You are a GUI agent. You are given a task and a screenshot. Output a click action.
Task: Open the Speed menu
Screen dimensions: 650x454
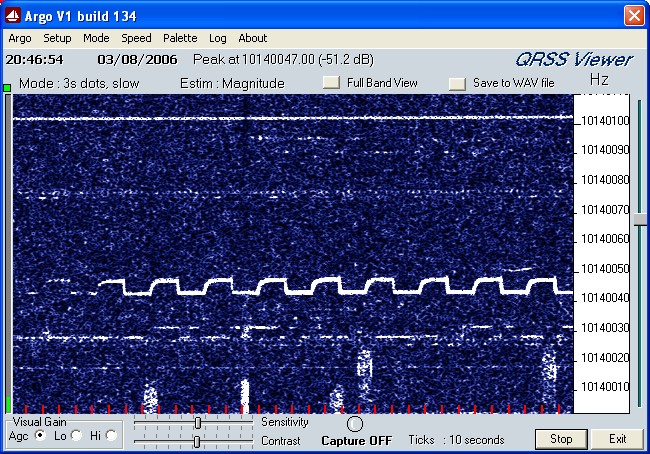coord(136,38)
